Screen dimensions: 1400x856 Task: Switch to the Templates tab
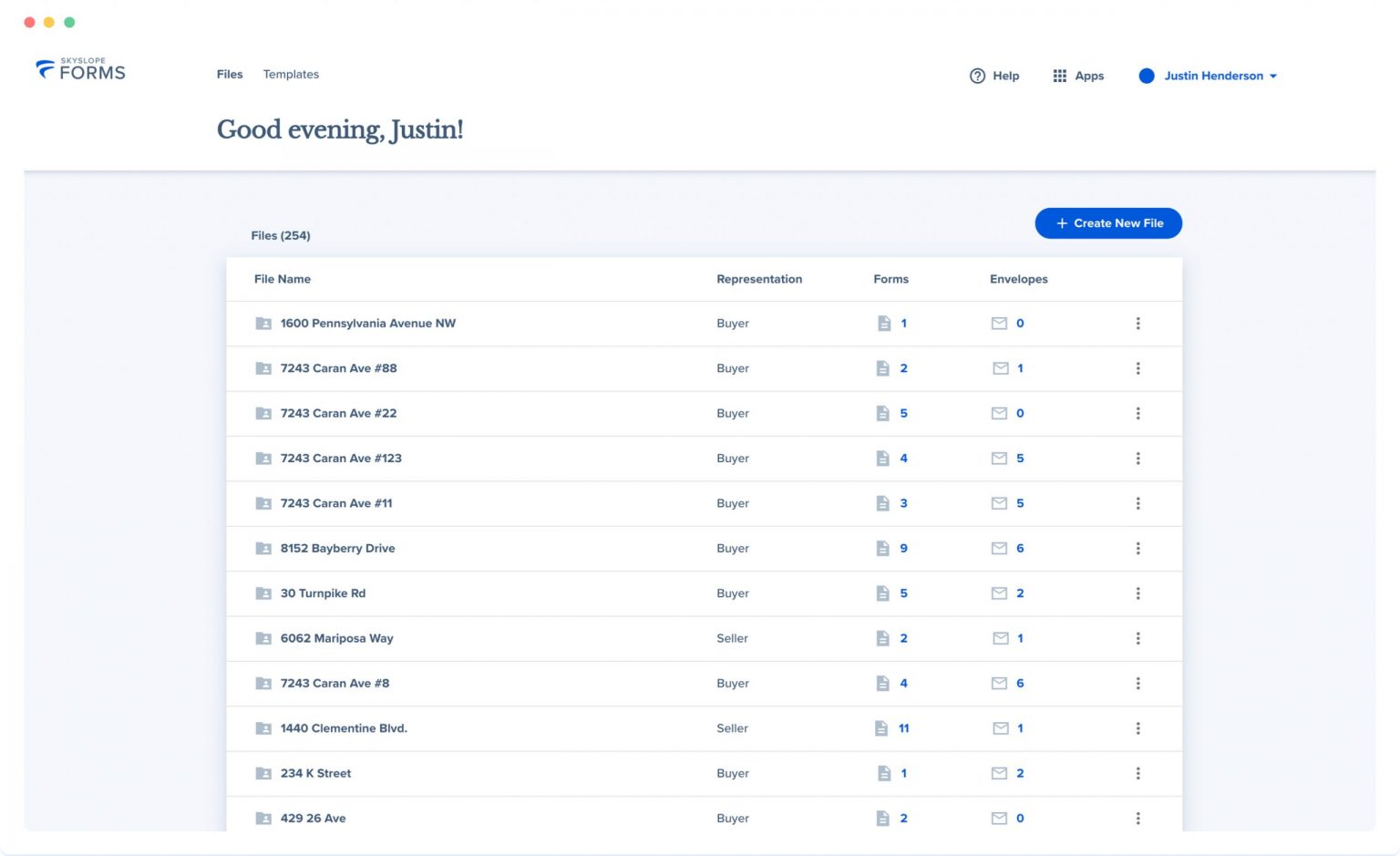(291, 75)
